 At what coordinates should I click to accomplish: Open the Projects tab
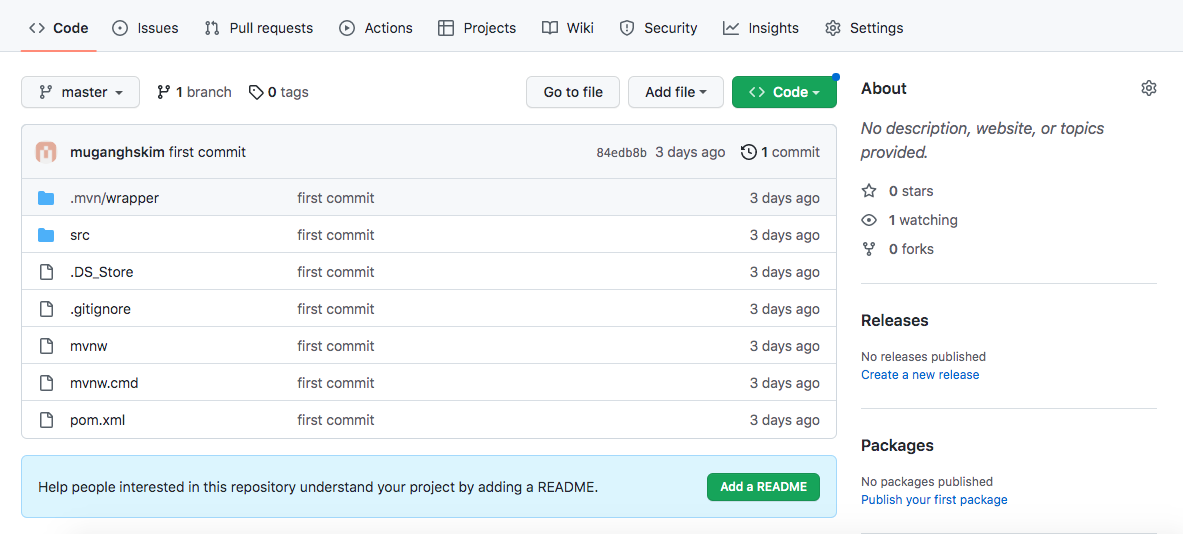pos(477,28)
